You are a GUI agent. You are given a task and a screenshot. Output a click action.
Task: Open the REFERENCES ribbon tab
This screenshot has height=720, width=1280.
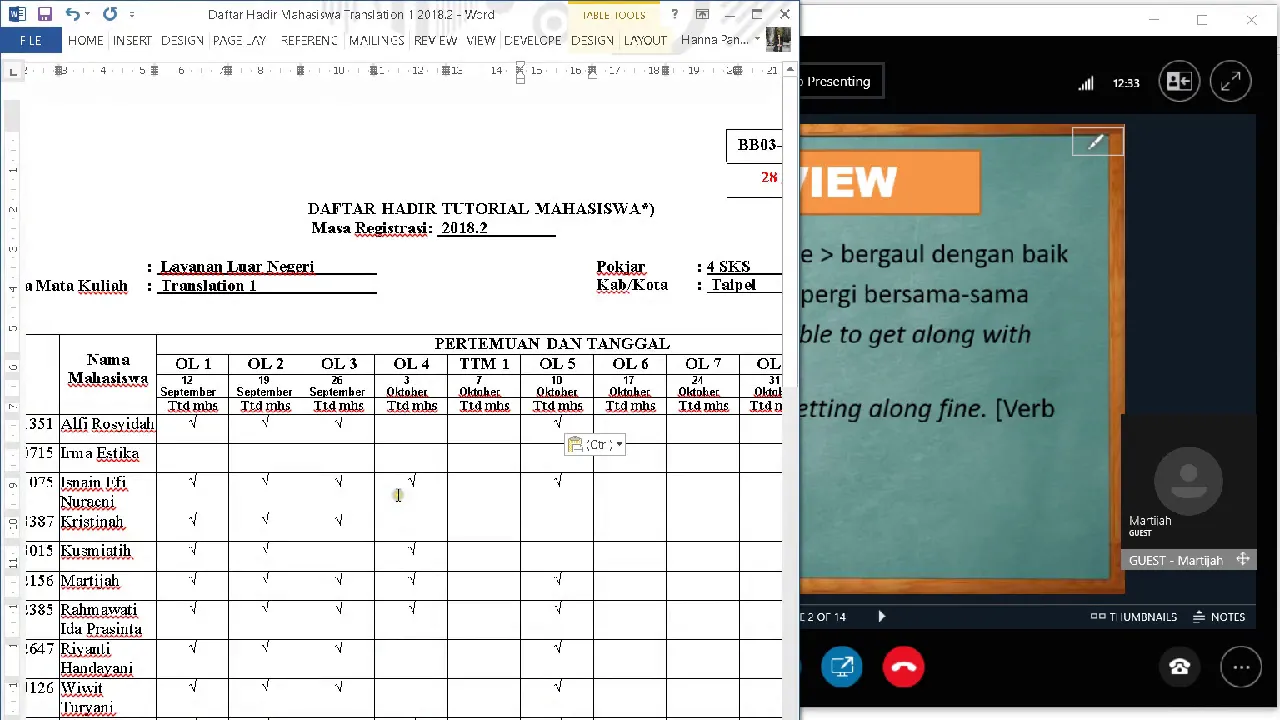(x=309, y=40)
